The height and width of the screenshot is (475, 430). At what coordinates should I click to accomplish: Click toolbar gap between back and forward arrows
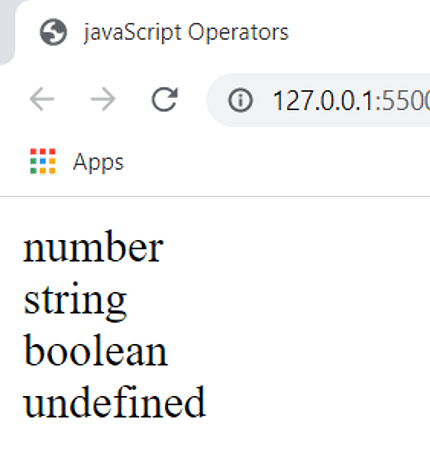coord(73,99)
